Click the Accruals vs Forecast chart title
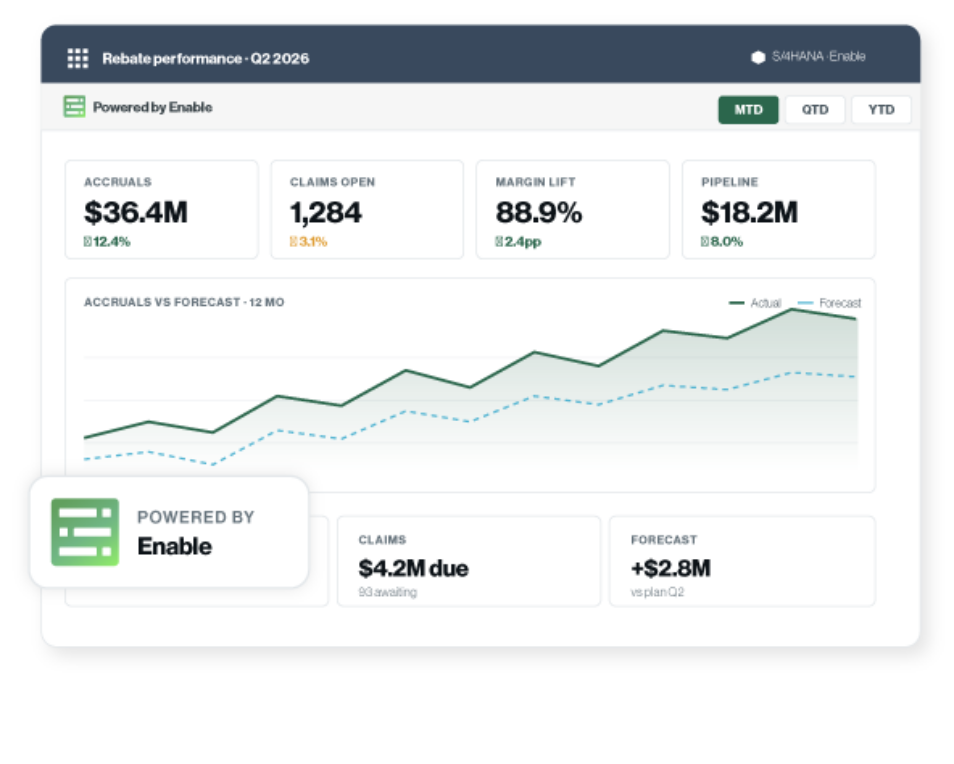This screenshot has width=954, height=764. point(184,302)
